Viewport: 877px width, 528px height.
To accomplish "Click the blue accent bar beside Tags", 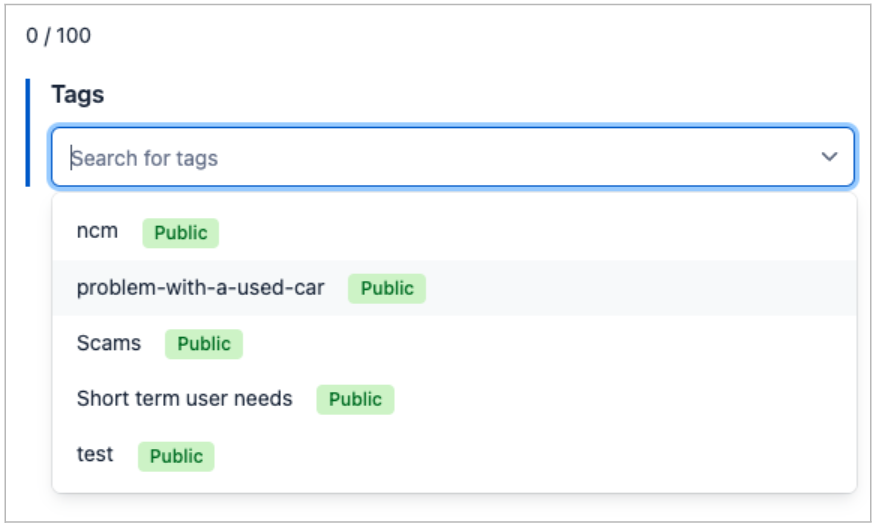I will click(28, 132).
